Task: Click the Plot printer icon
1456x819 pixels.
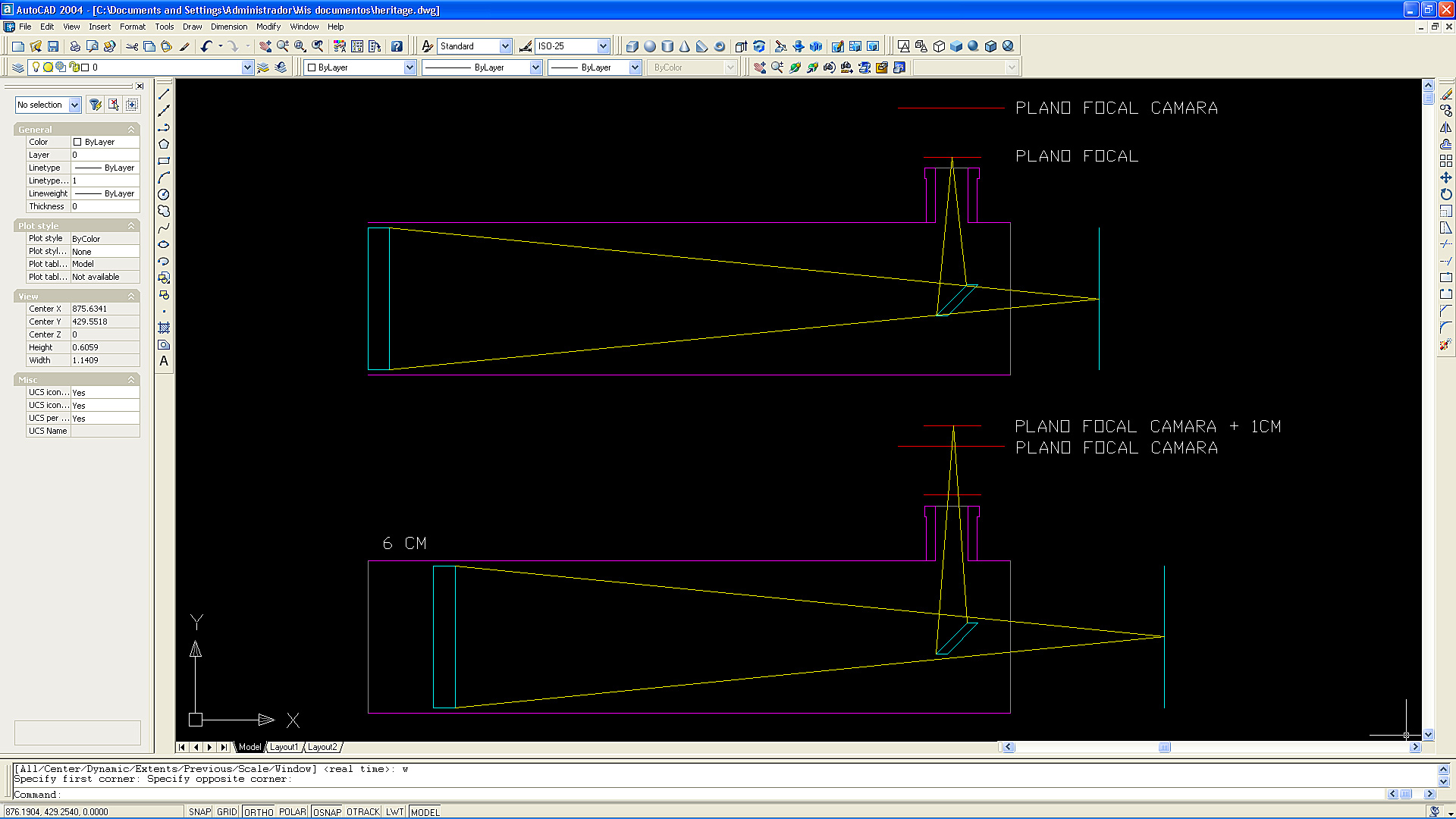Action: [75, 46]
